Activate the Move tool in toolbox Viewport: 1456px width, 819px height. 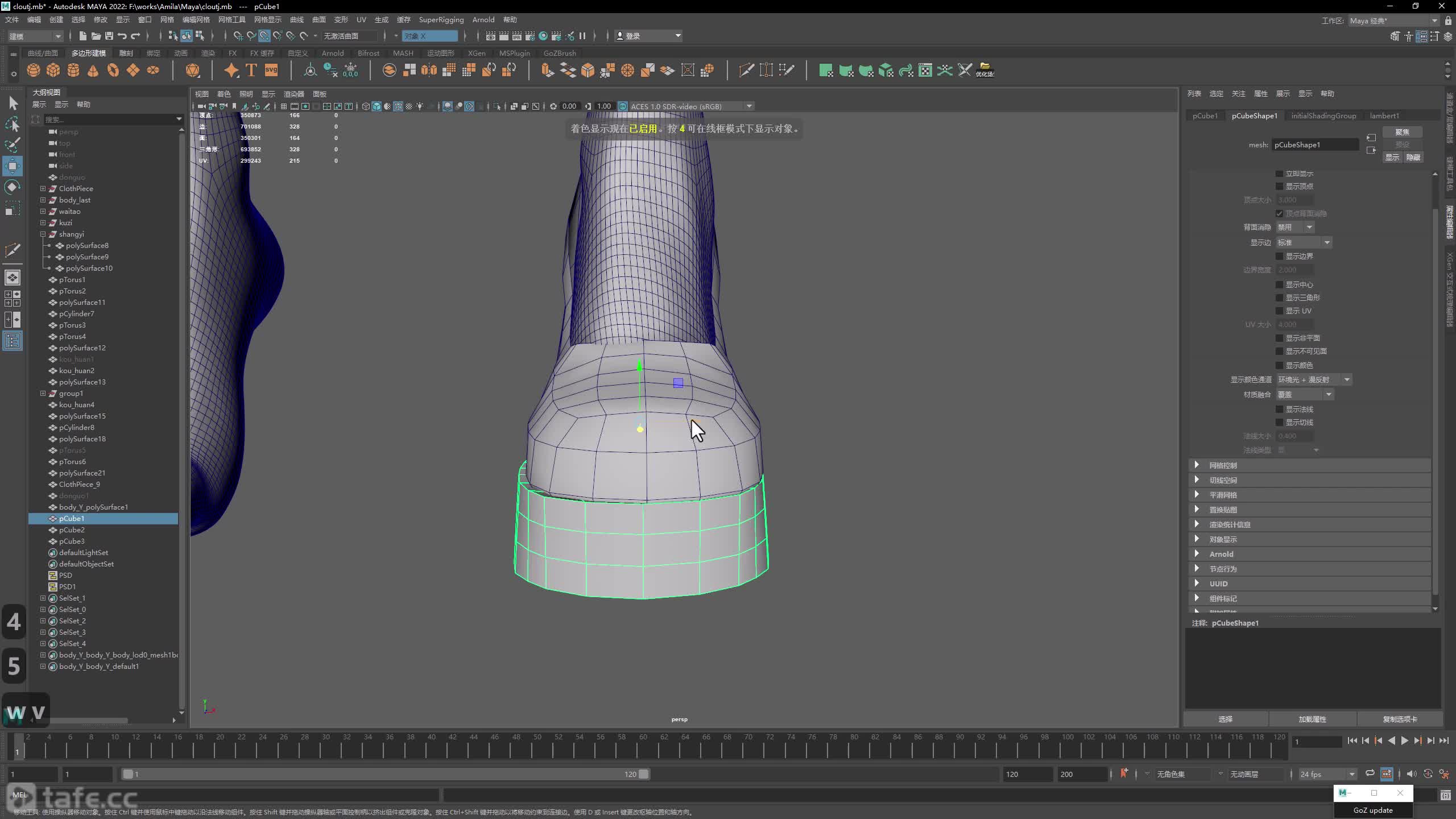pos(13,166)
